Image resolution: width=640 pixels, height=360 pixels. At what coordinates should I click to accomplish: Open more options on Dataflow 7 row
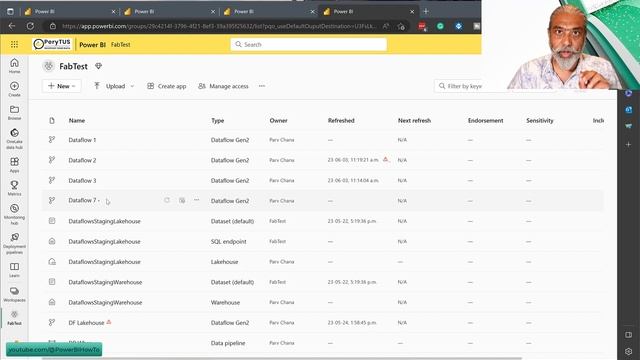(x=197, y=200)
